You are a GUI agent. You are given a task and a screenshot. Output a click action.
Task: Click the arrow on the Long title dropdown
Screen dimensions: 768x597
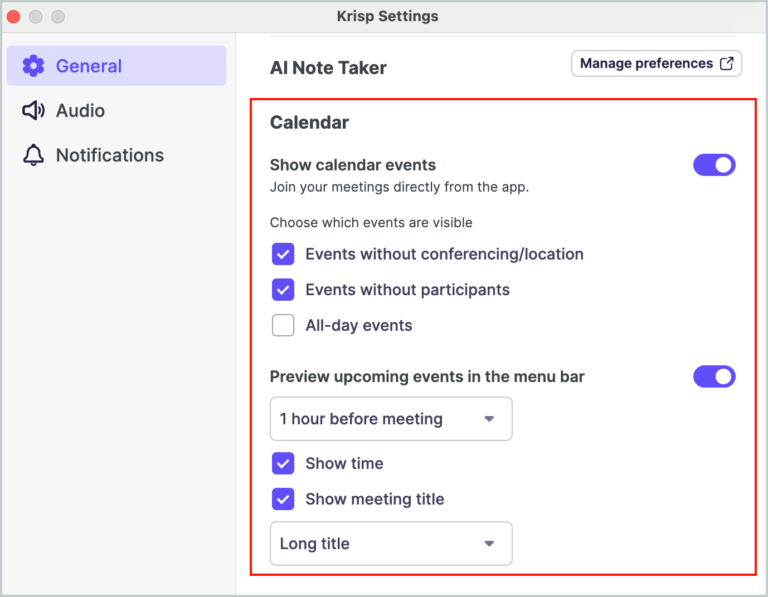click(489, 544)
